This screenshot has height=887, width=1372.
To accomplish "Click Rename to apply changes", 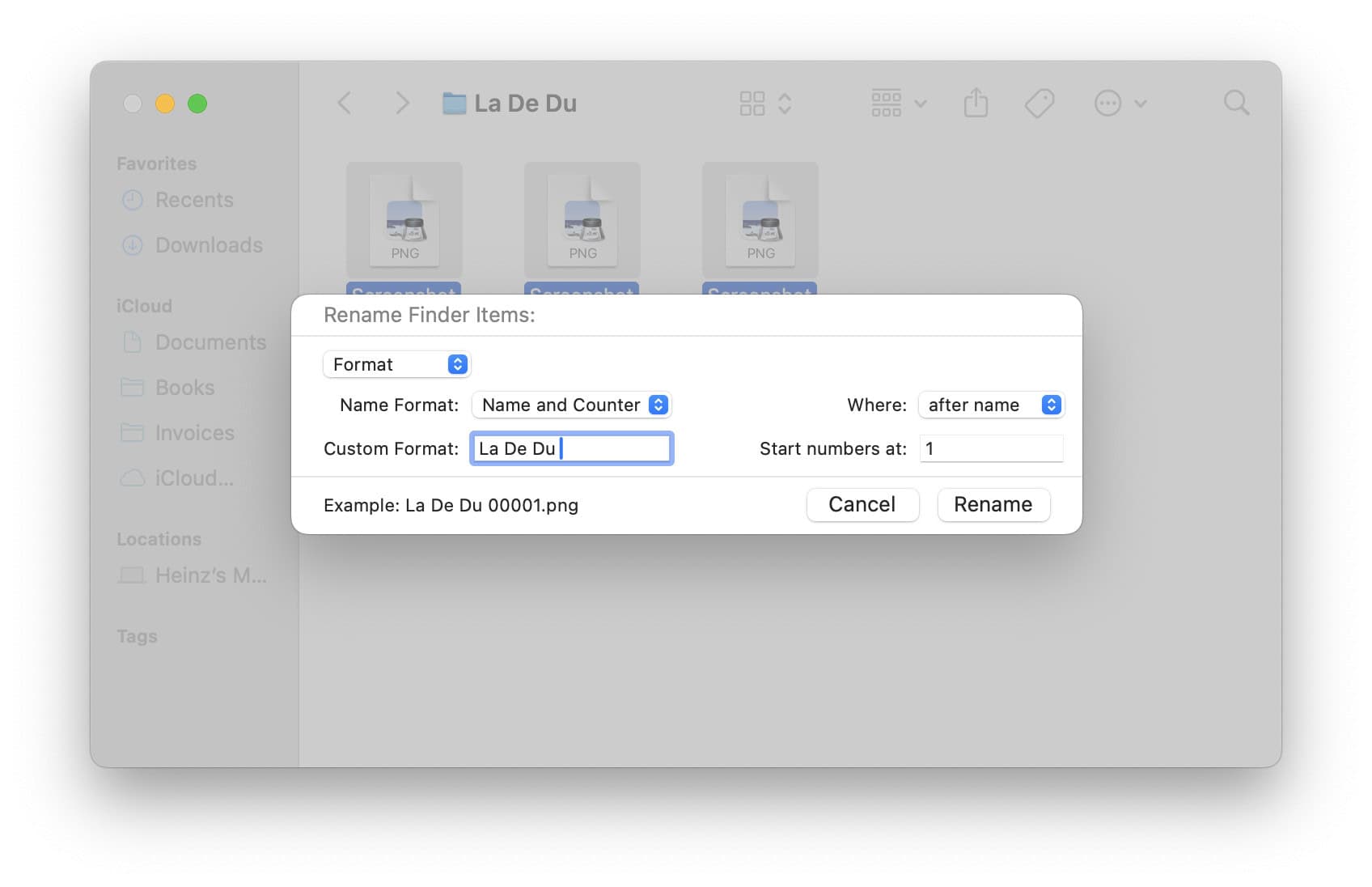I will tap(993, 504).
